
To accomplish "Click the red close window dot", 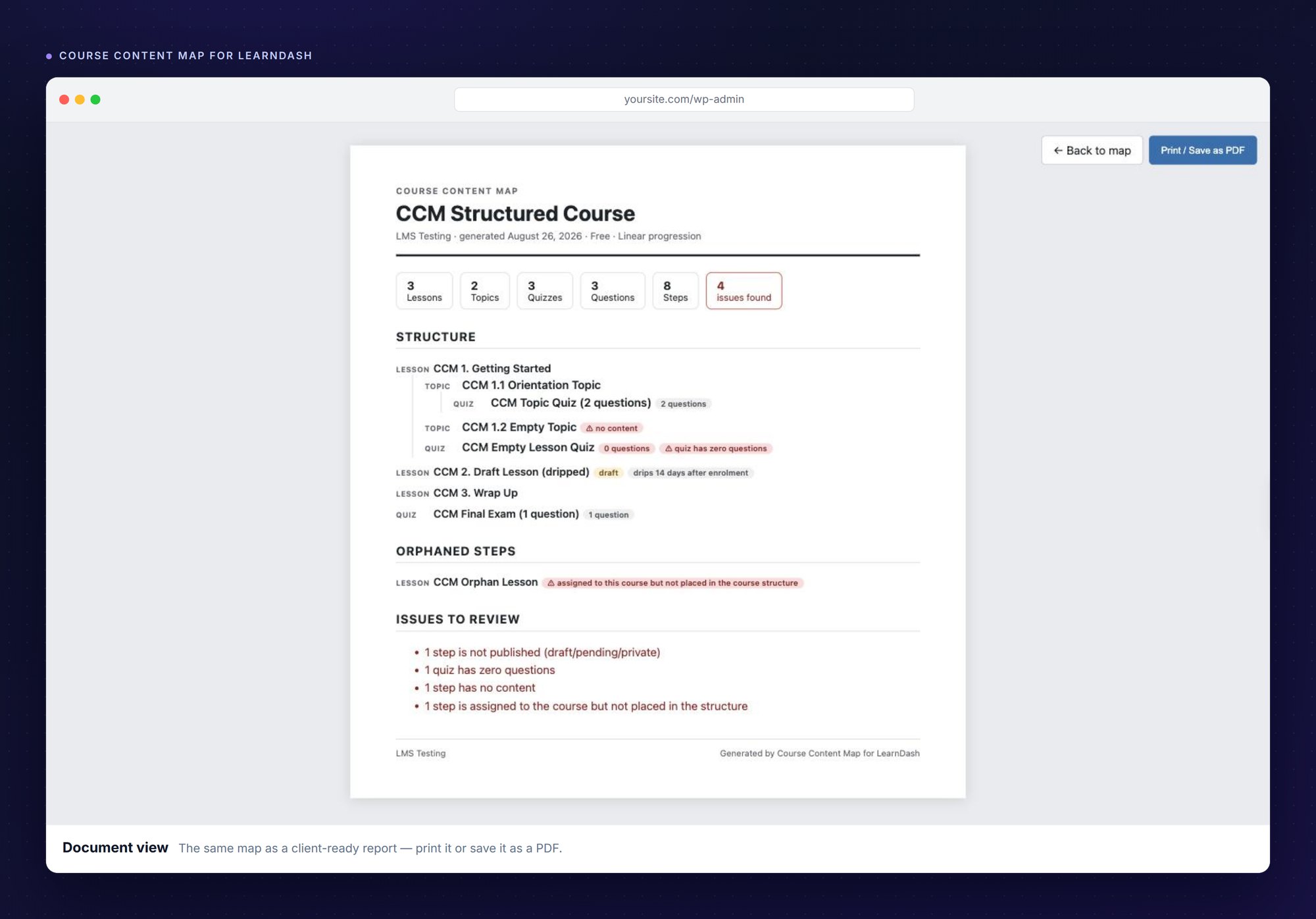I will point(64,99).
